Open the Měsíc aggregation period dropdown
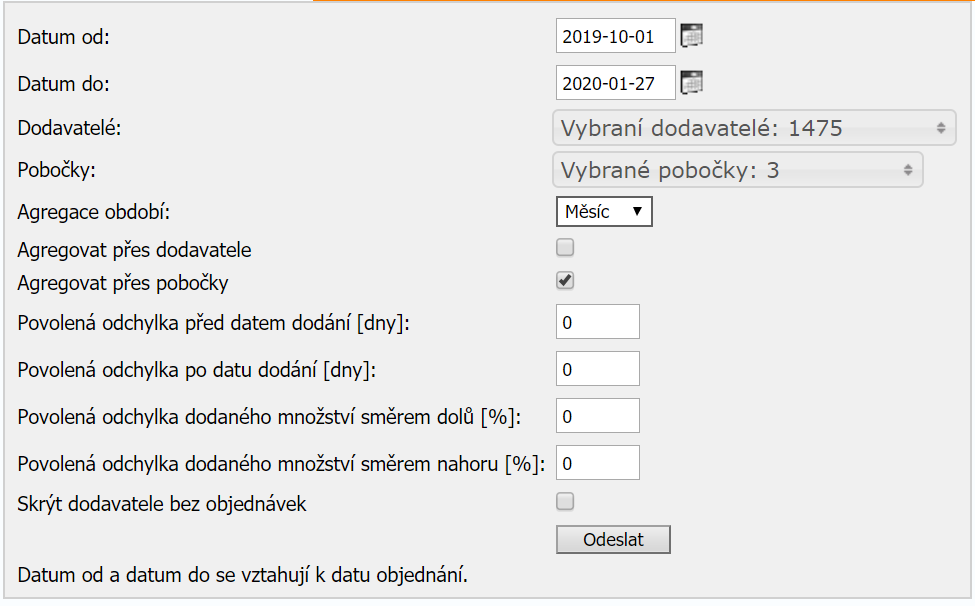This screenshot has height=606, width=975. point(604,211)
